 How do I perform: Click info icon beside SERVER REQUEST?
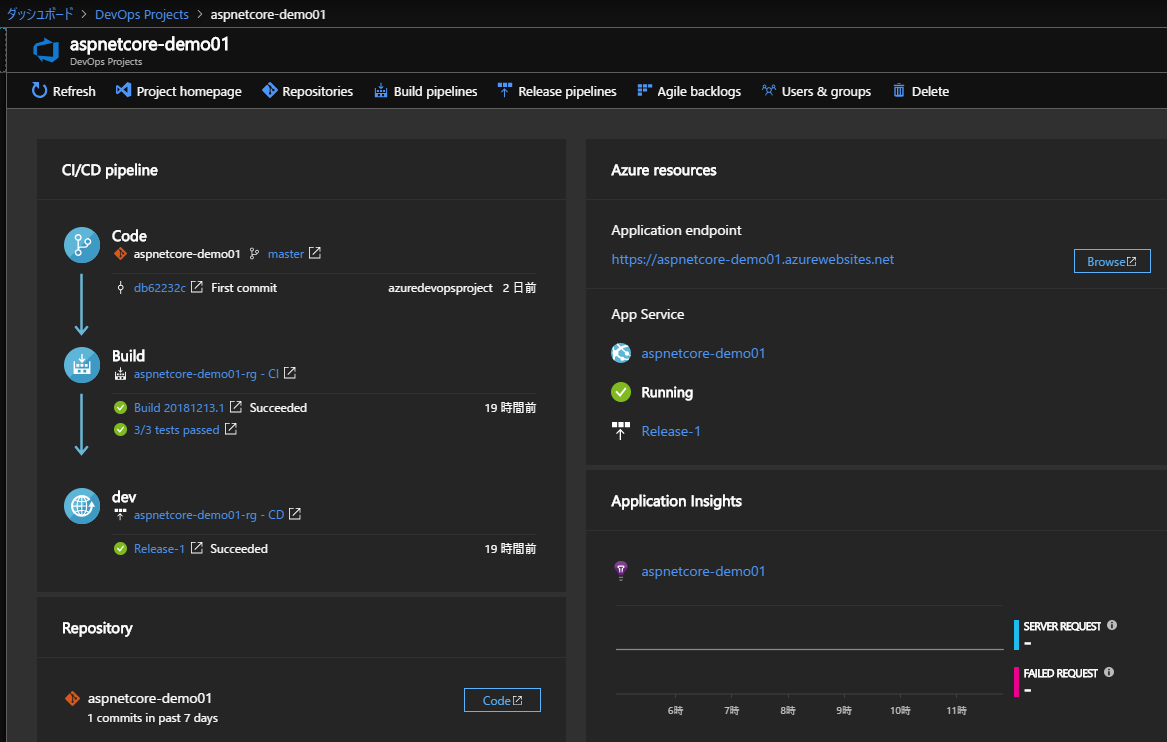pos(1112,625)
